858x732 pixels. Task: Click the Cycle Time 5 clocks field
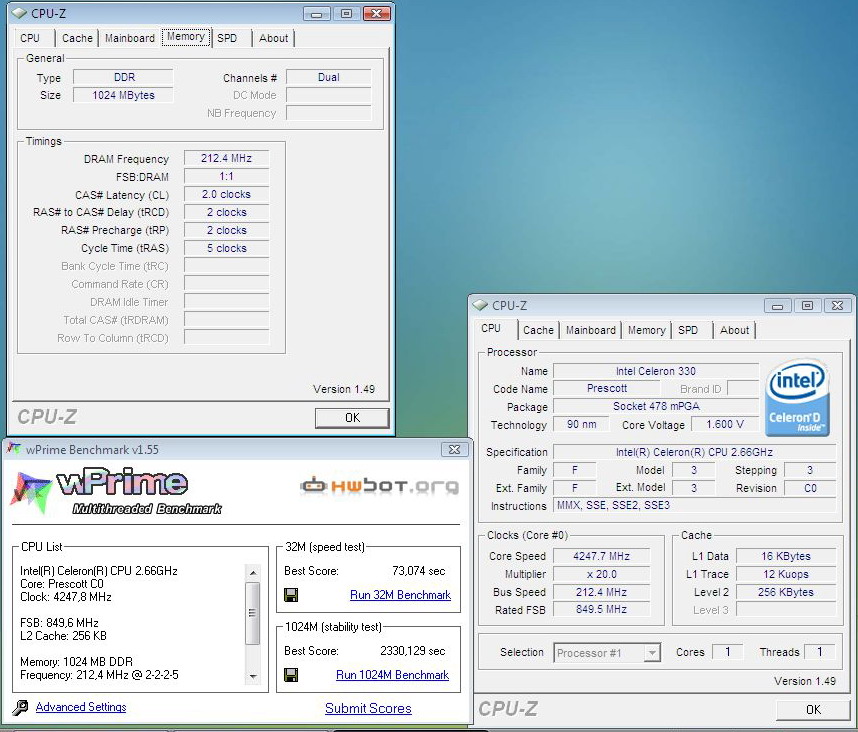coord(227,248)
